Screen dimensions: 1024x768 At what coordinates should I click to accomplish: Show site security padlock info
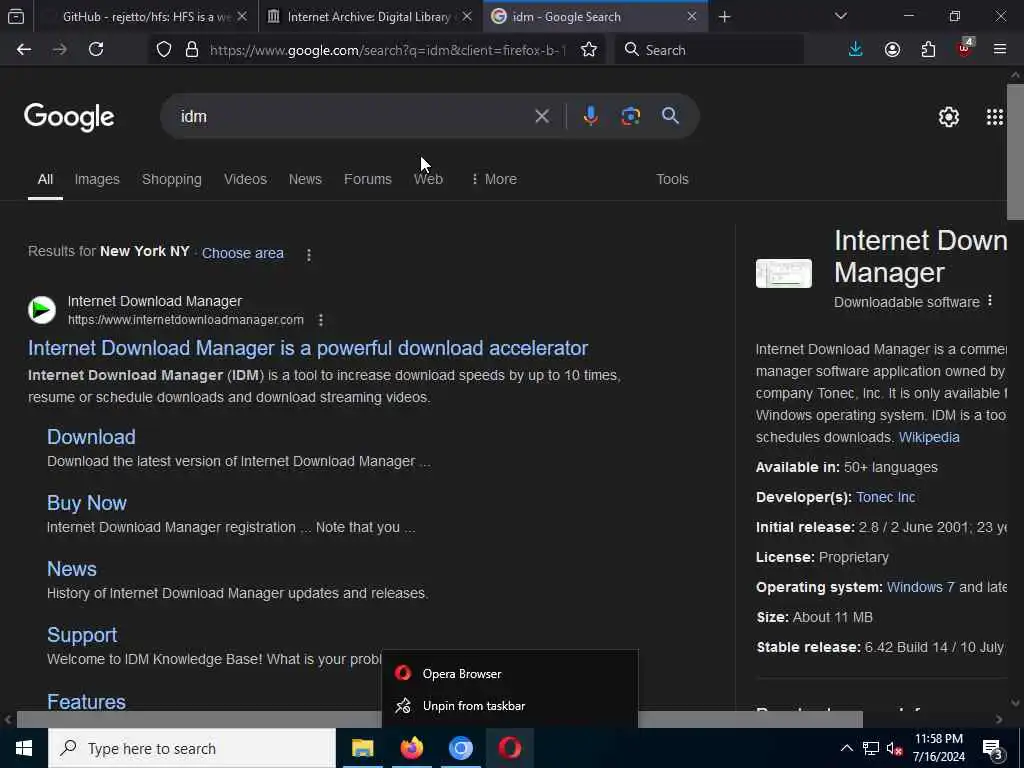click(x=192, y=50)
